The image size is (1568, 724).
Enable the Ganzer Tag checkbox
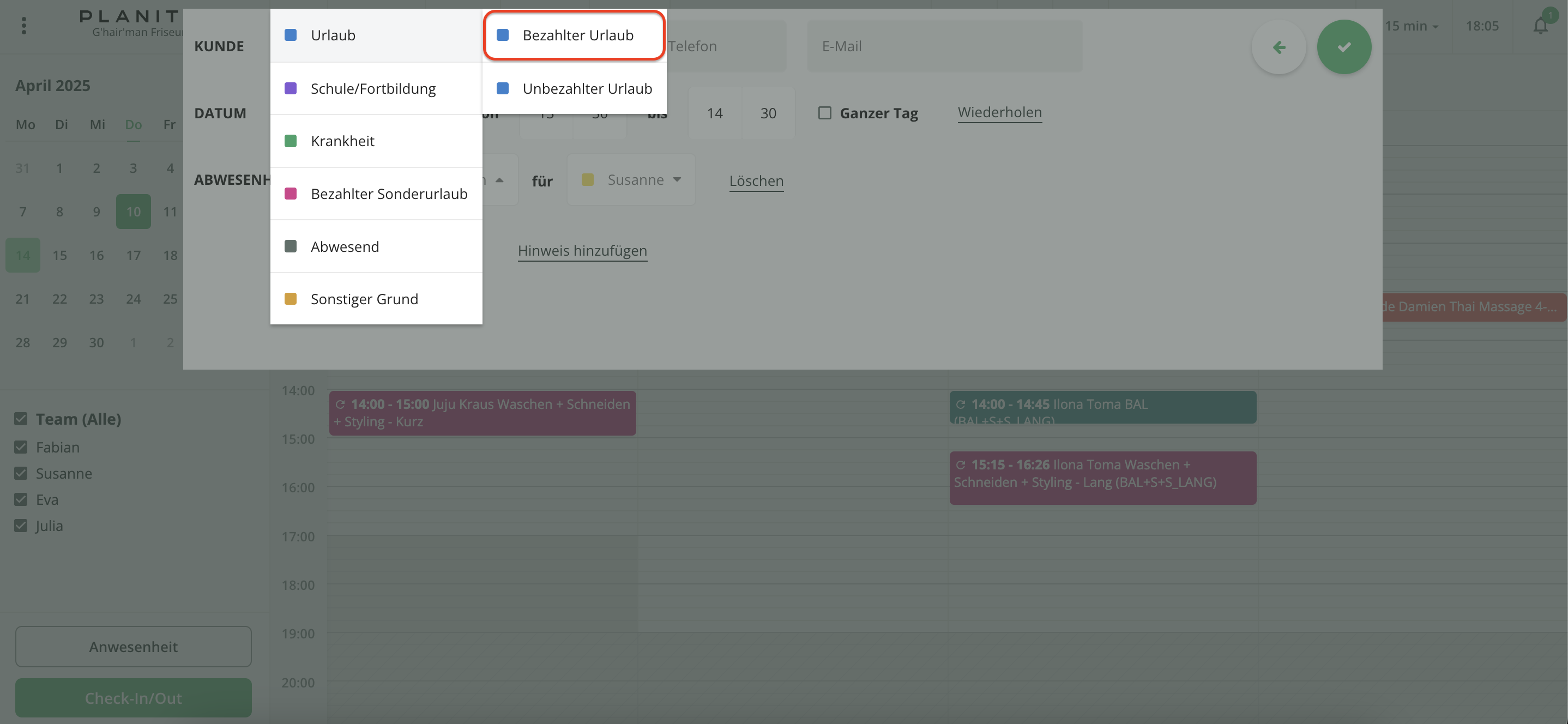[825, 113]
